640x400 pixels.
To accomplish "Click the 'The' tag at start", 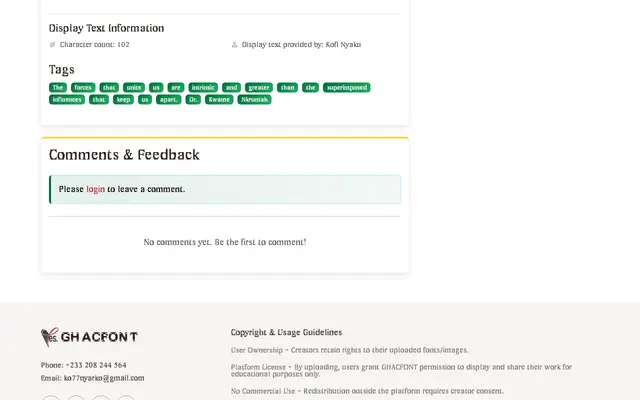I will 58,87.
